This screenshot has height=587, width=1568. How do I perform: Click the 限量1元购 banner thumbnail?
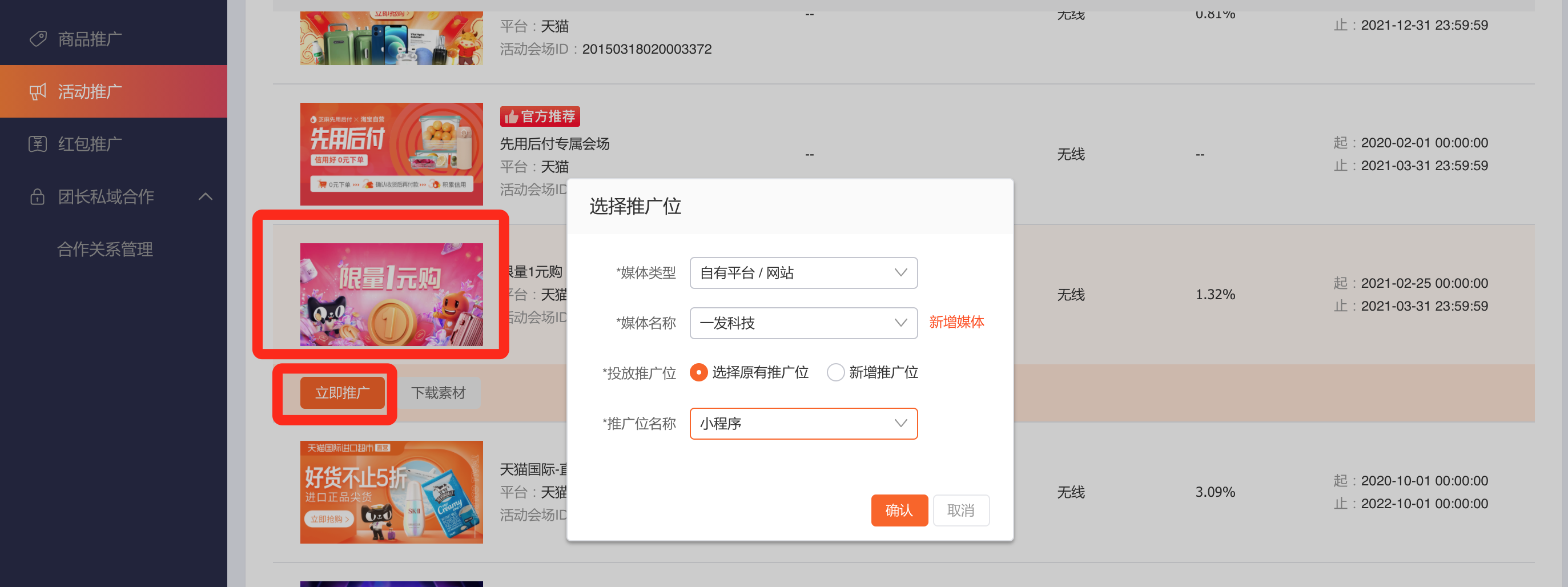pyautogui.click(x=391, y=295)
